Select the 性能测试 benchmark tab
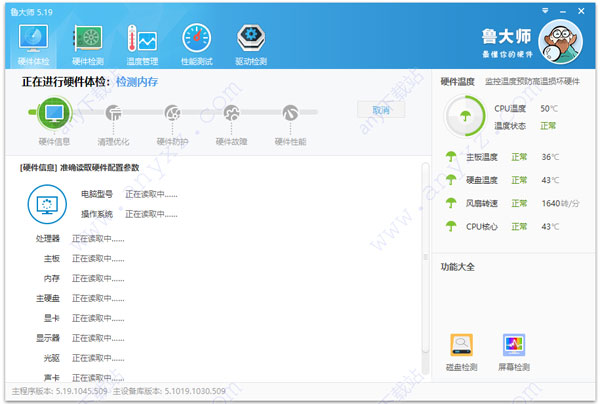The width and height of the screenshot is (600, 404). 197,45
